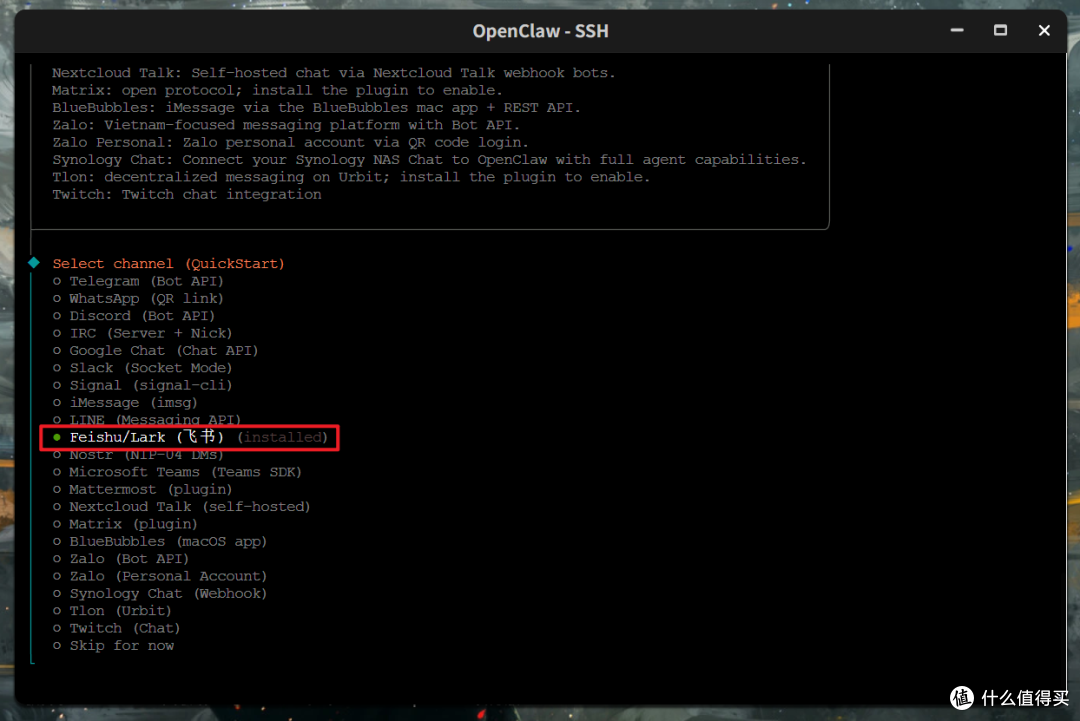Close the OpenClaw - SSH window
The image size is (1080, 721).
coord(1044,30)
